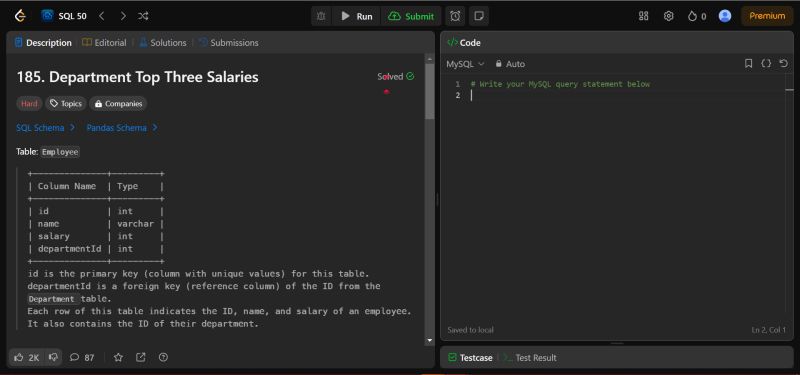The height and width of the screenshot is (375, 800).
Task: Switch to the Submissions tab
Action: 229,43
